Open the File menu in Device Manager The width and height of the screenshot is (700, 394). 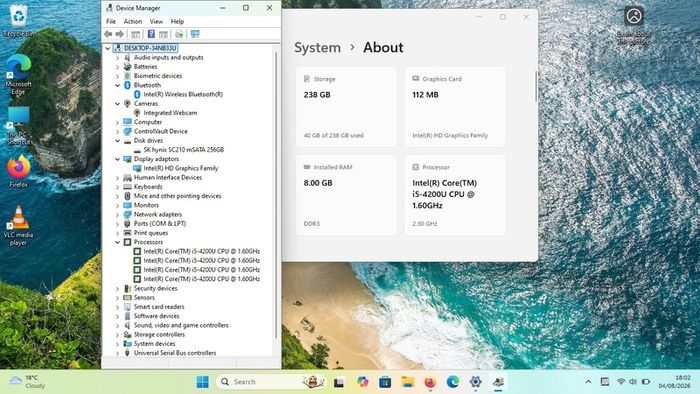pyautogui.click(x=111, y=21)
